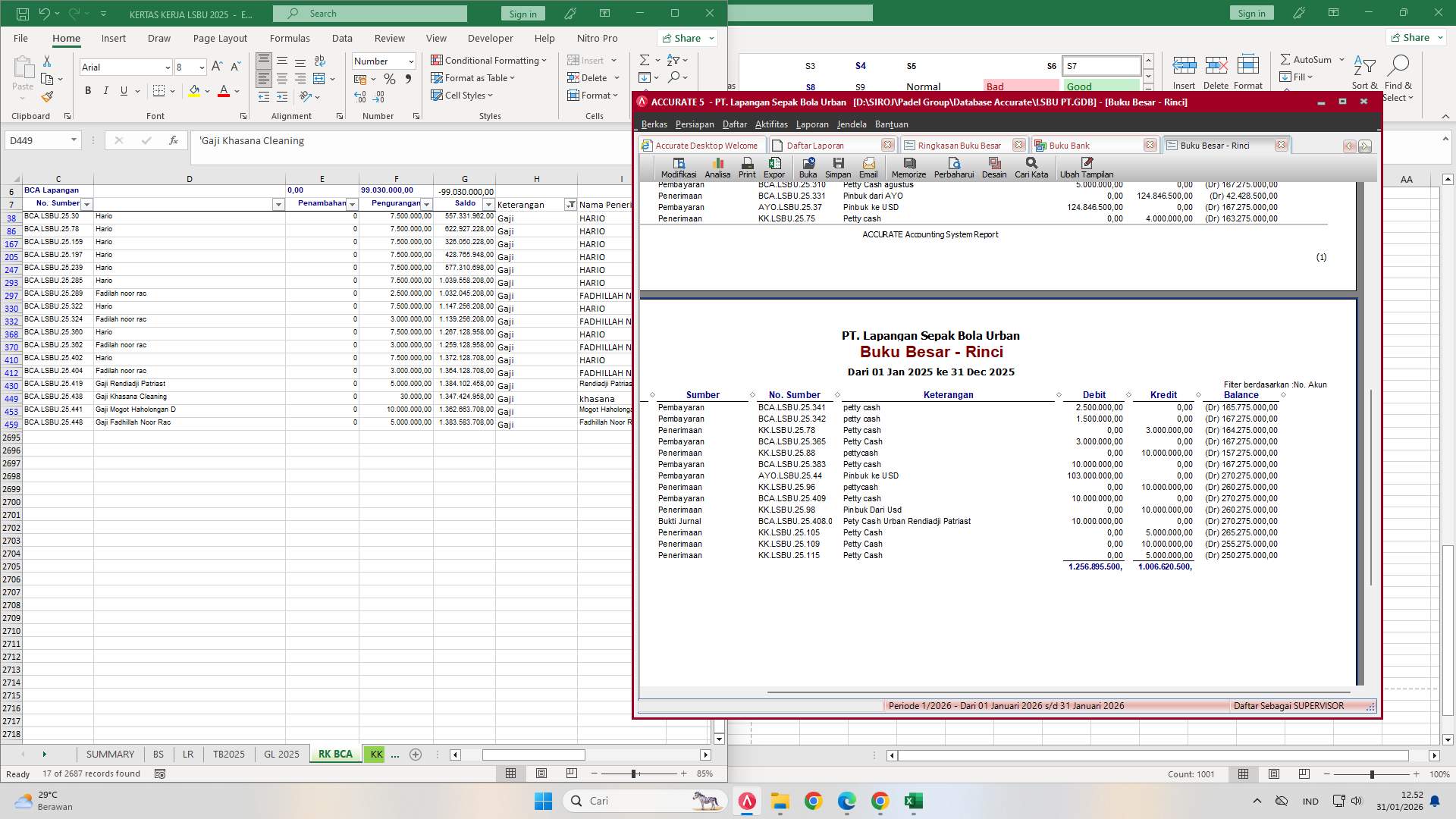
Task: Click the Share button in Excel
Action: pyautogui.click(x=682, y=38)
